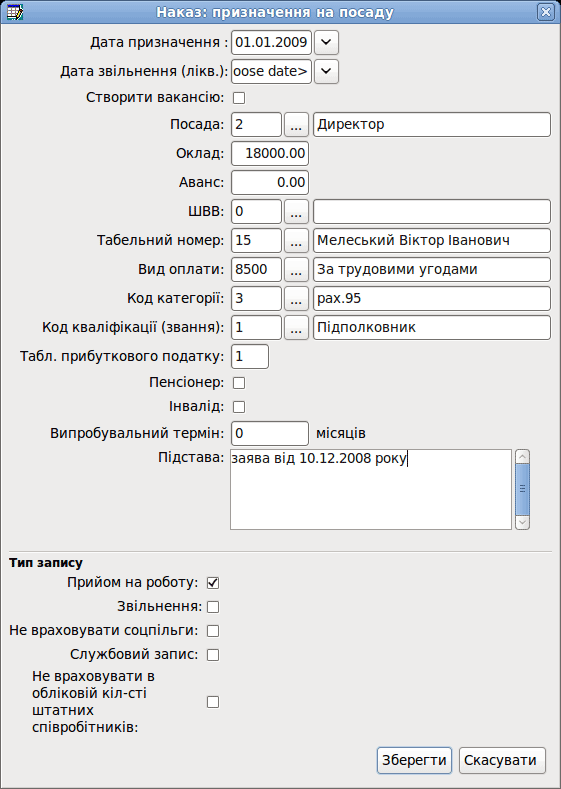This screenshot has height=789, width=561.
Task: Open the lookup browser for Посада
Action: 296,125
